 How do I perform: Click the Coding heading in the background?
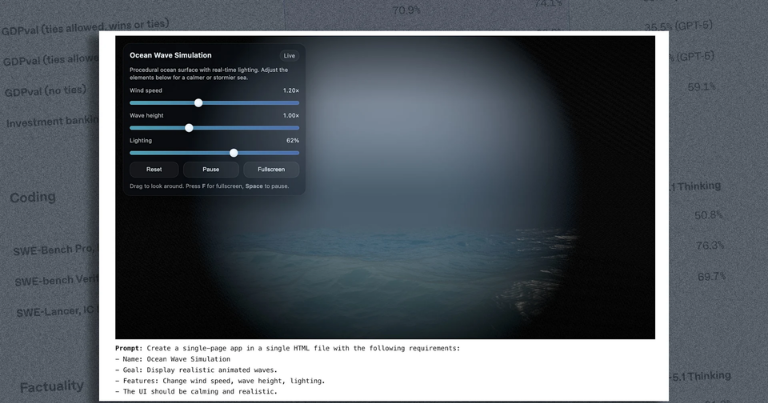33,198
